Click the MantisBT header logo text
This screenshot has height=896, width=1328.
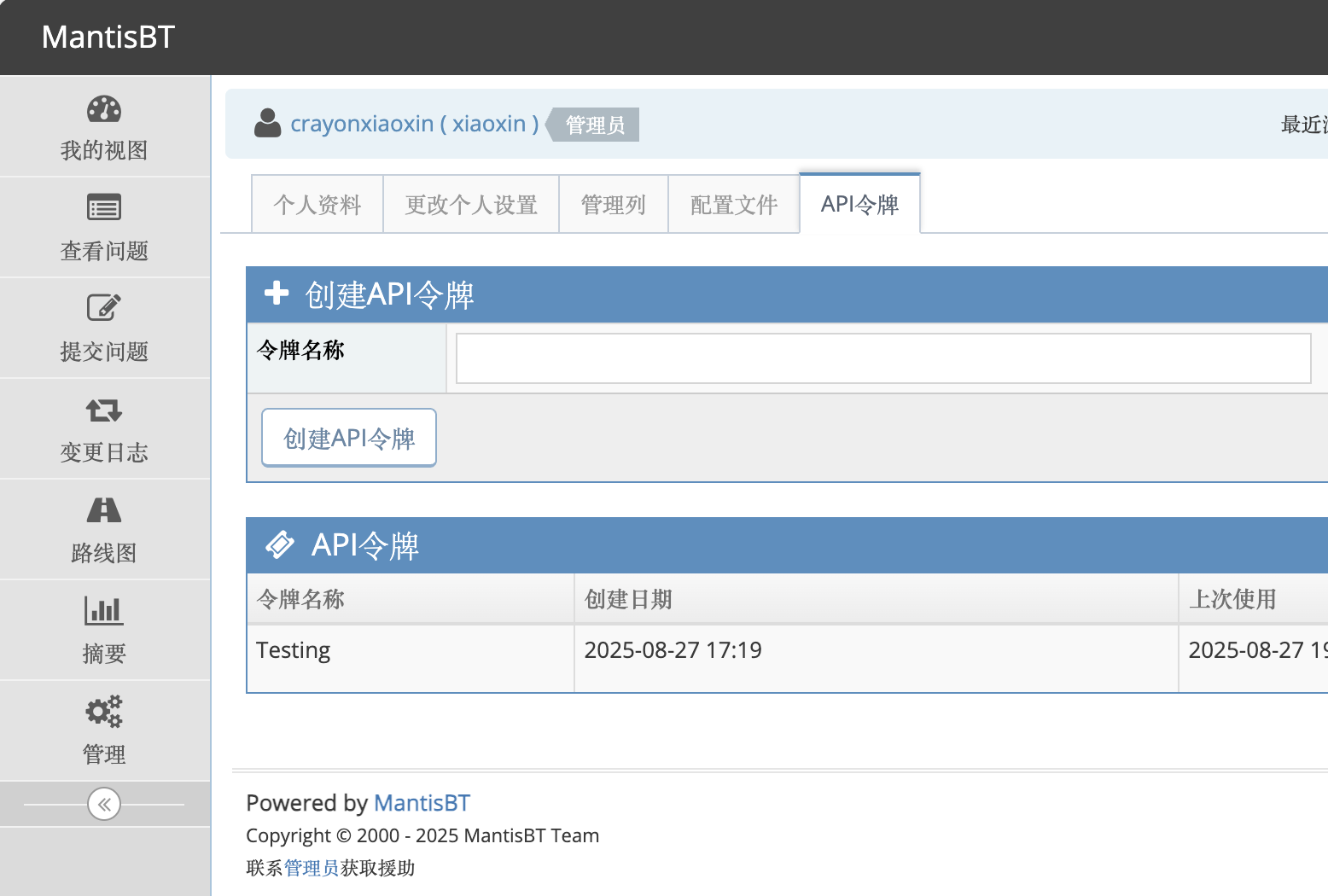[108, 38]
